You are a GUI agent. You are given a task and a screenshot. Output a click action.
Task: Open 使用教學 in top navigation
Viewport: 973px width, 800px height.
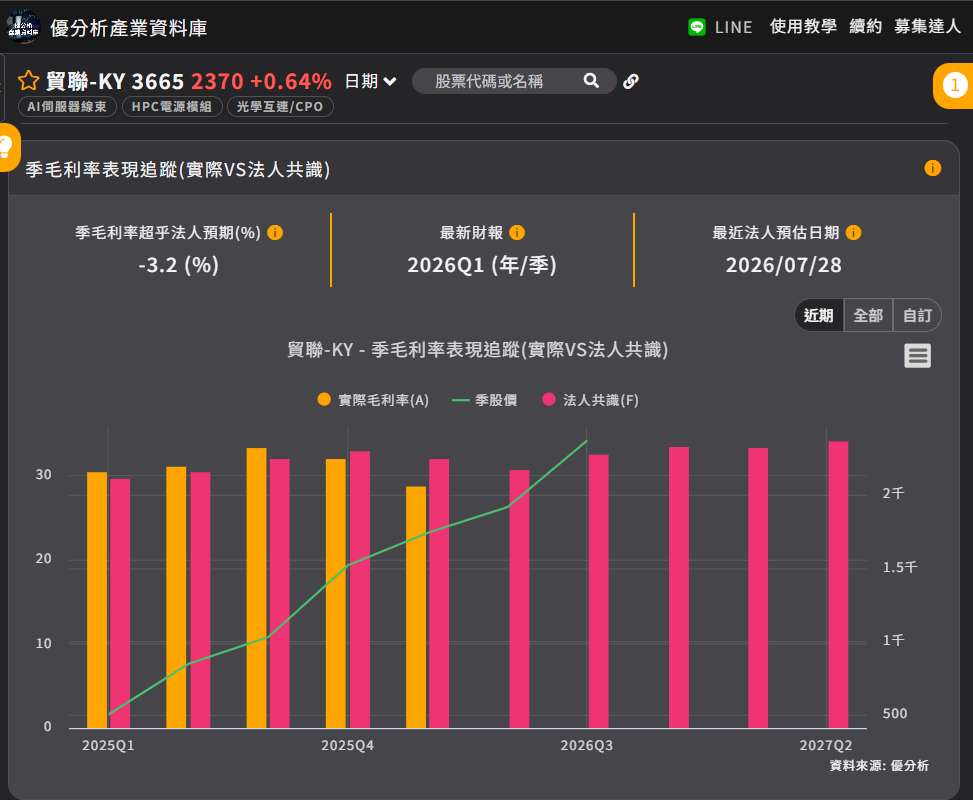click(x=803, y=26)
